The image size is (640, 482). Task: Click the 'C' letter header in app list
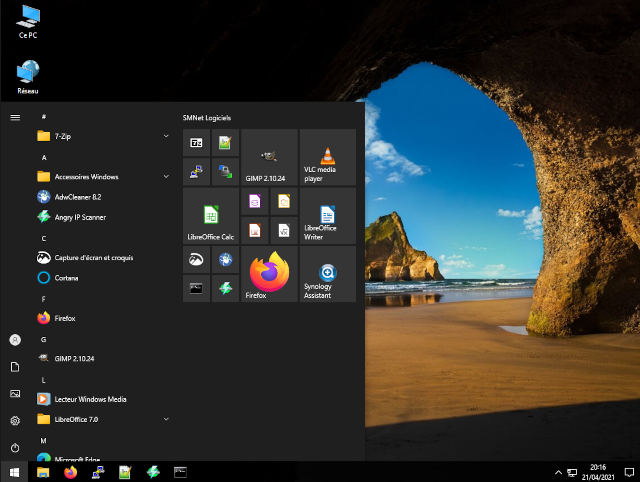tap(44, 238)
